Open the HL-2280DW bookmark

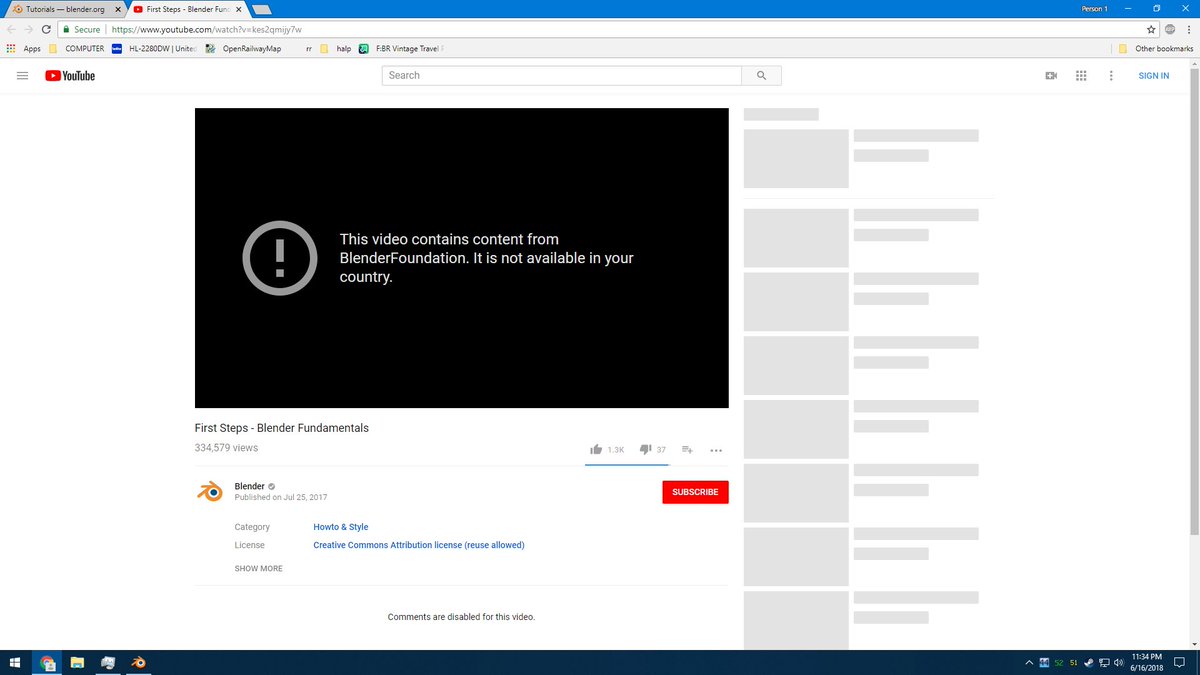tap(154, 48)
